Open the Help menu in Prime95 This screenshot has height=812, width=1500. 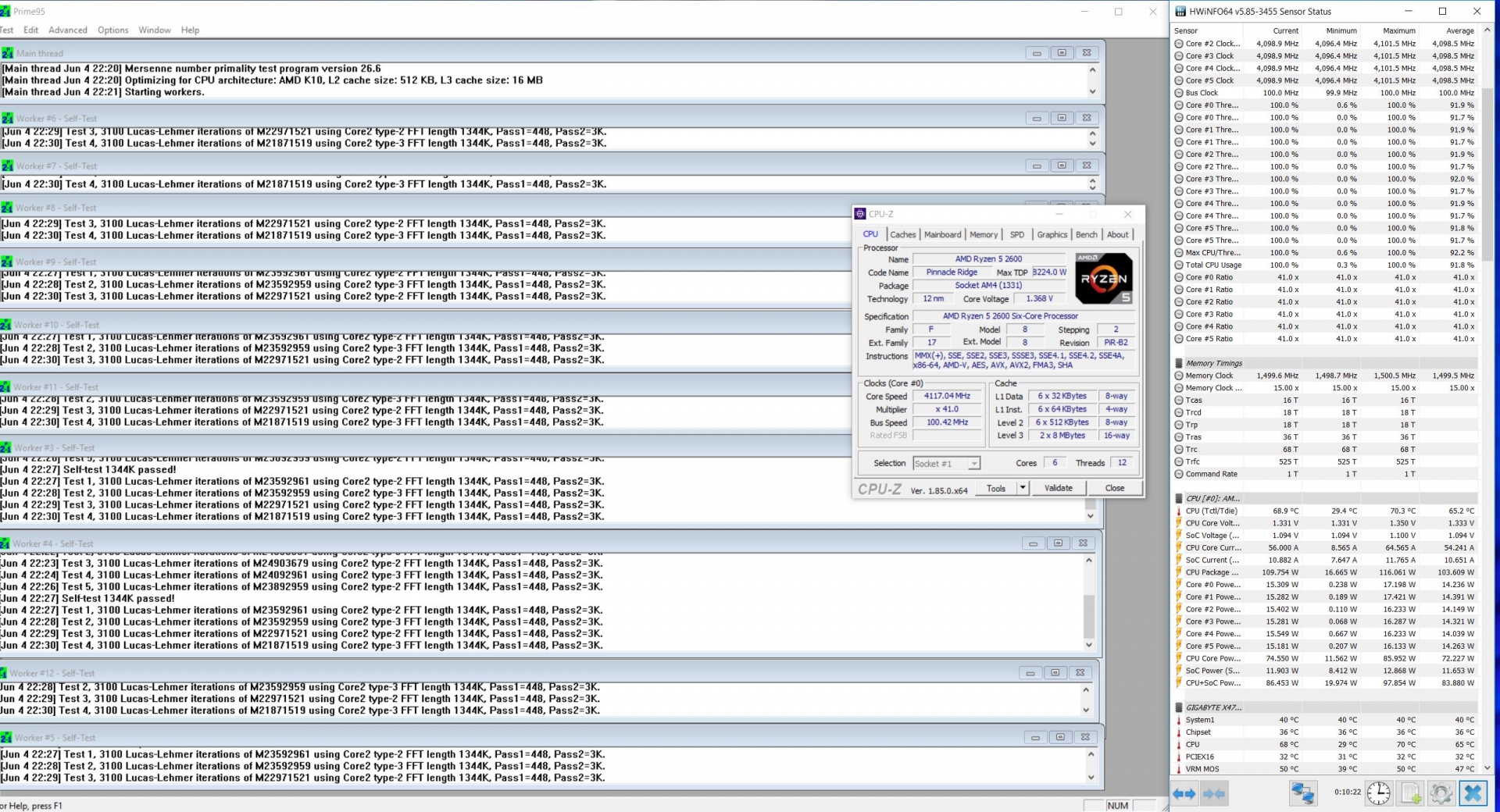point(190,30)
